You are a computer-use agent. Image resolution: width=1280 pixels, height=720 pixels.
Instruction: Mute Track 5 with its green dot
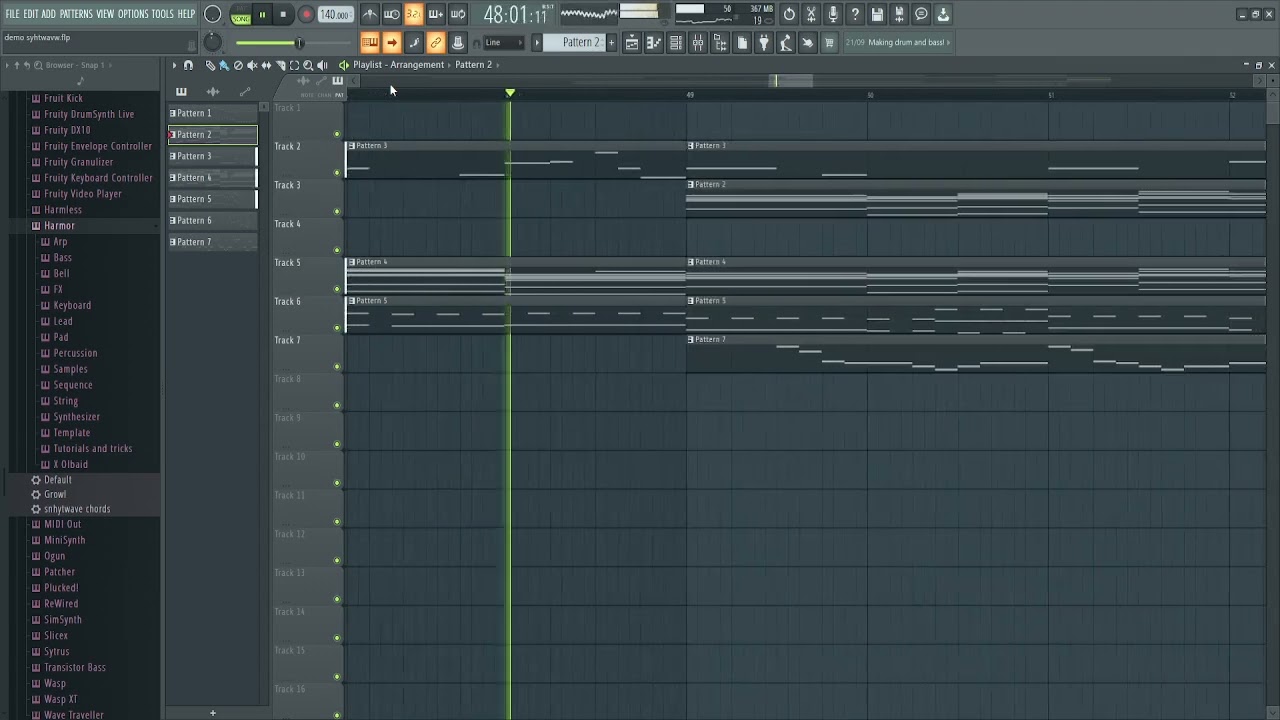point(337,289)
